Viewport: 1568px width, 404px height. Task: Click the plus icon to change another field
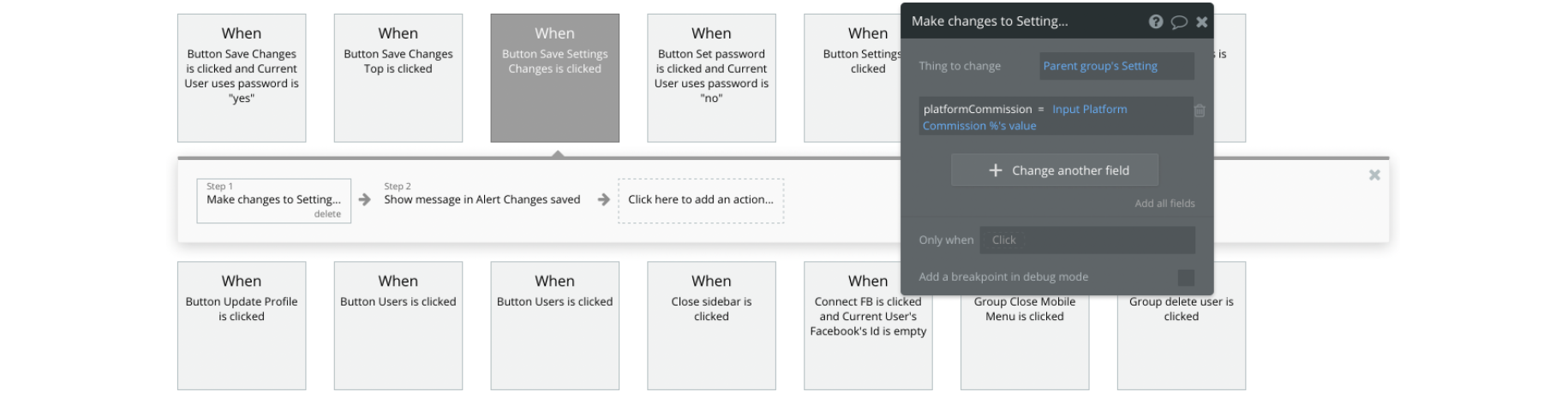click(x=995, y=170)
